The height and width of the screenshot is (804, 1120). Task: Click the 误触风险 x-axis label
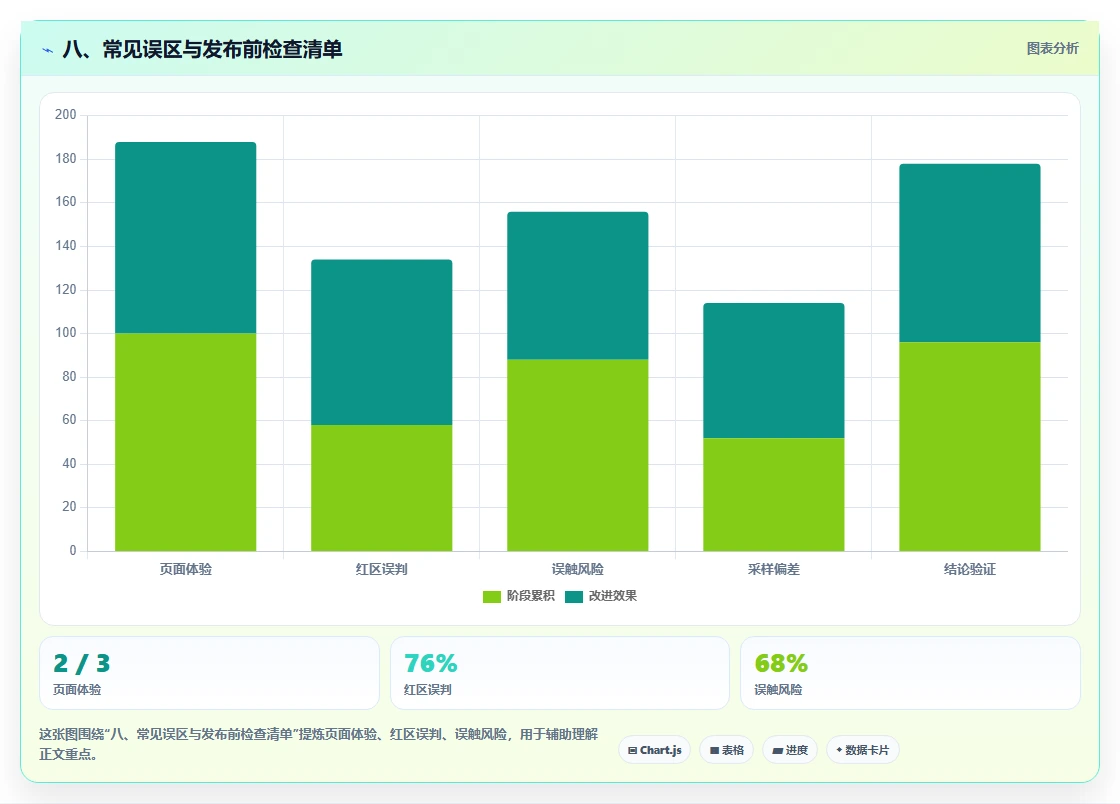578,569
